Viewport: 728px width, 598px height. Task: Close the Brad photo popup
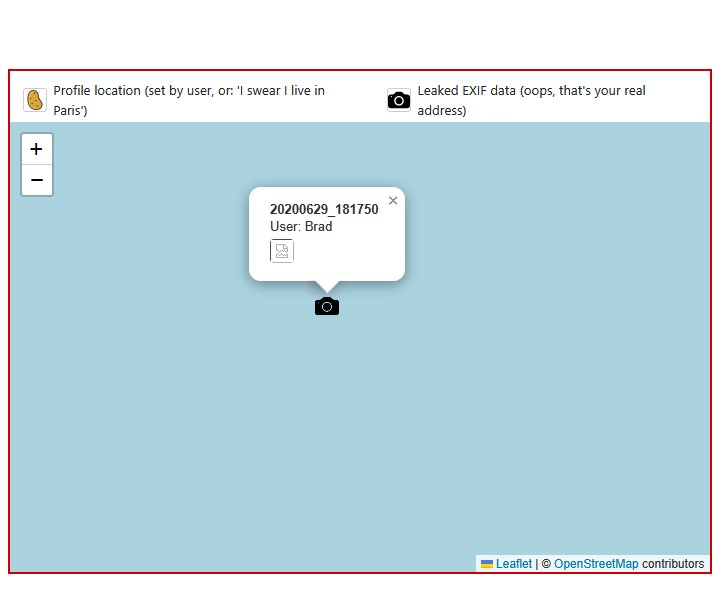[x=393, y=201]
